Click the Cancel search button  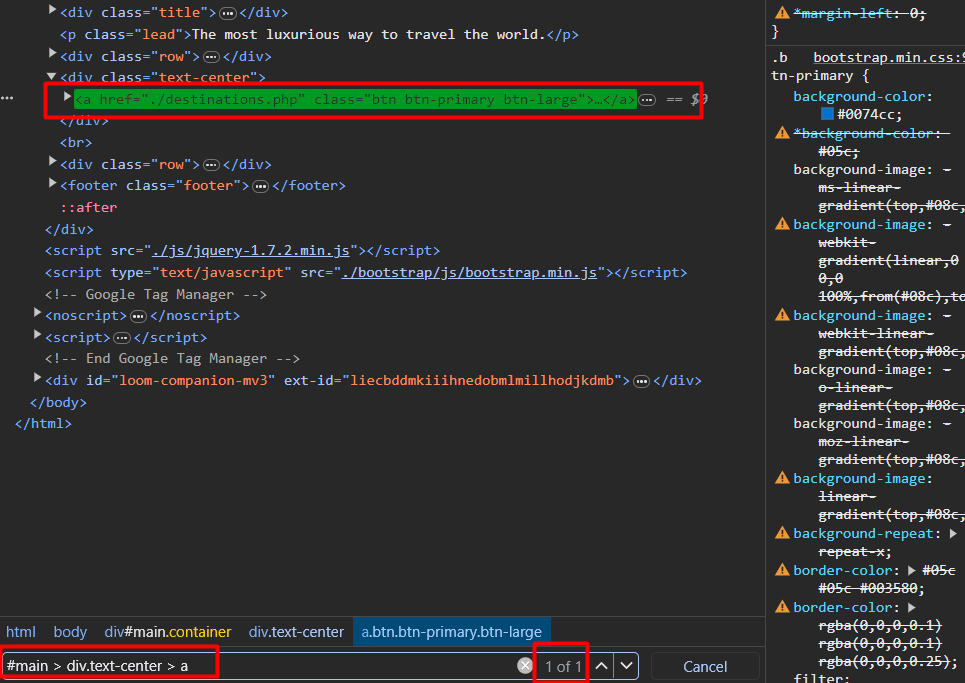point(705,667)
